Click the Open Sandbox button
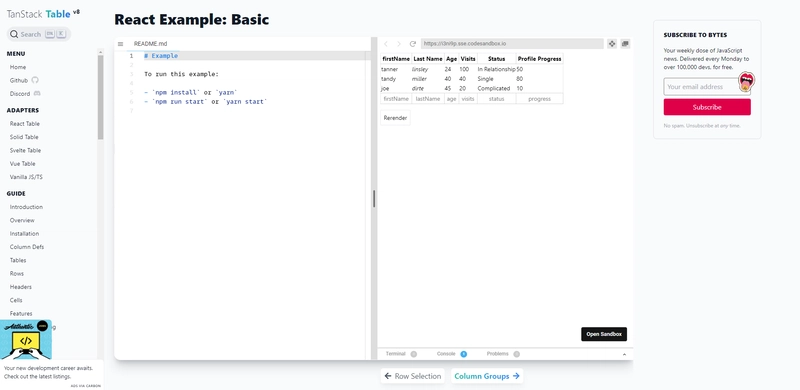This screenshot has height=390, width=800. coord(604,334)
